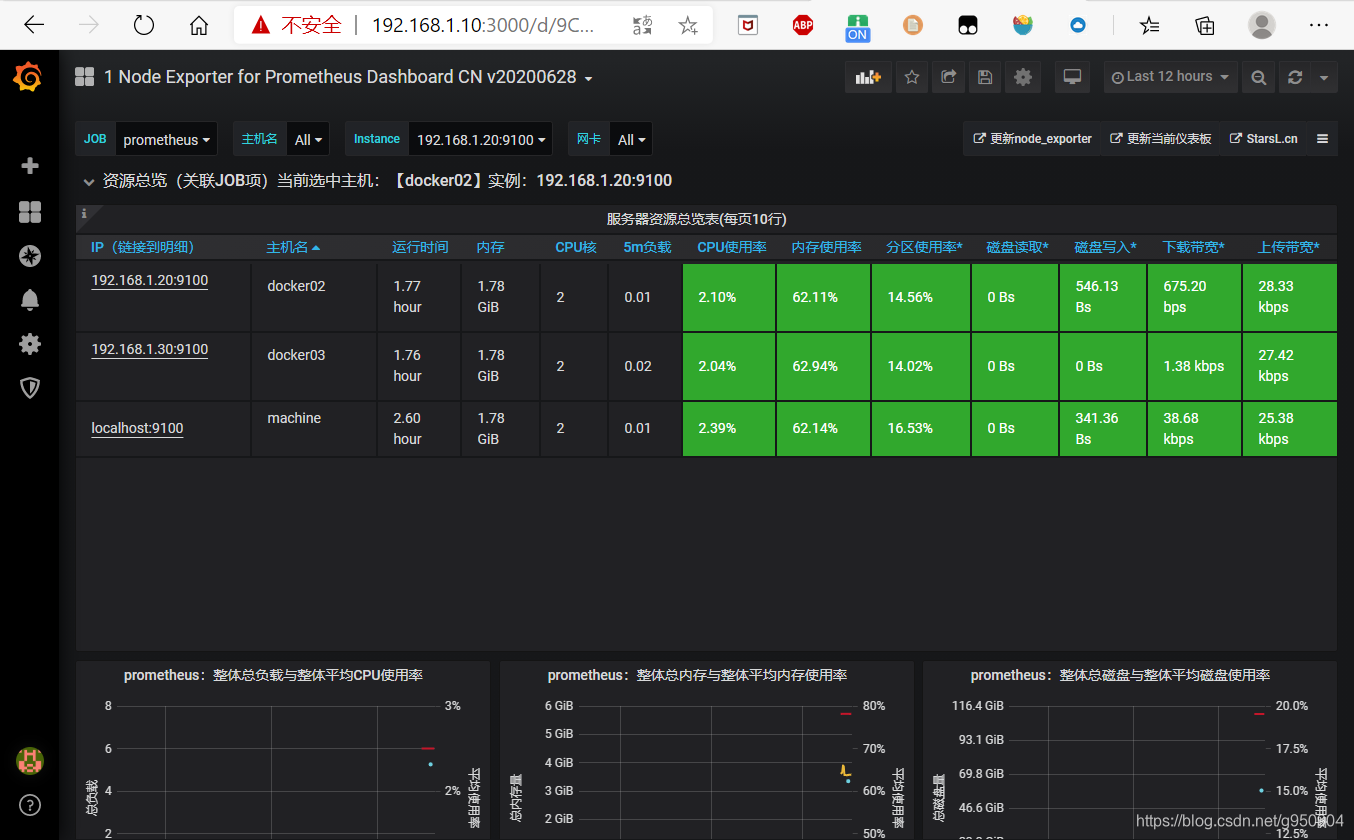Open the Help question mark icon
The width and height of the screenshot is (1354, 840).
30,805
